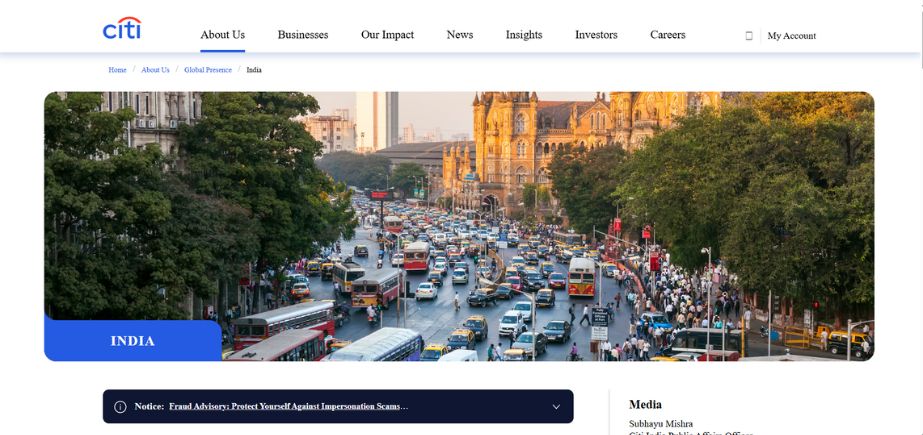Click the search icon beside My Account
This screenshot has height=435, width=923.
point(749,36)
